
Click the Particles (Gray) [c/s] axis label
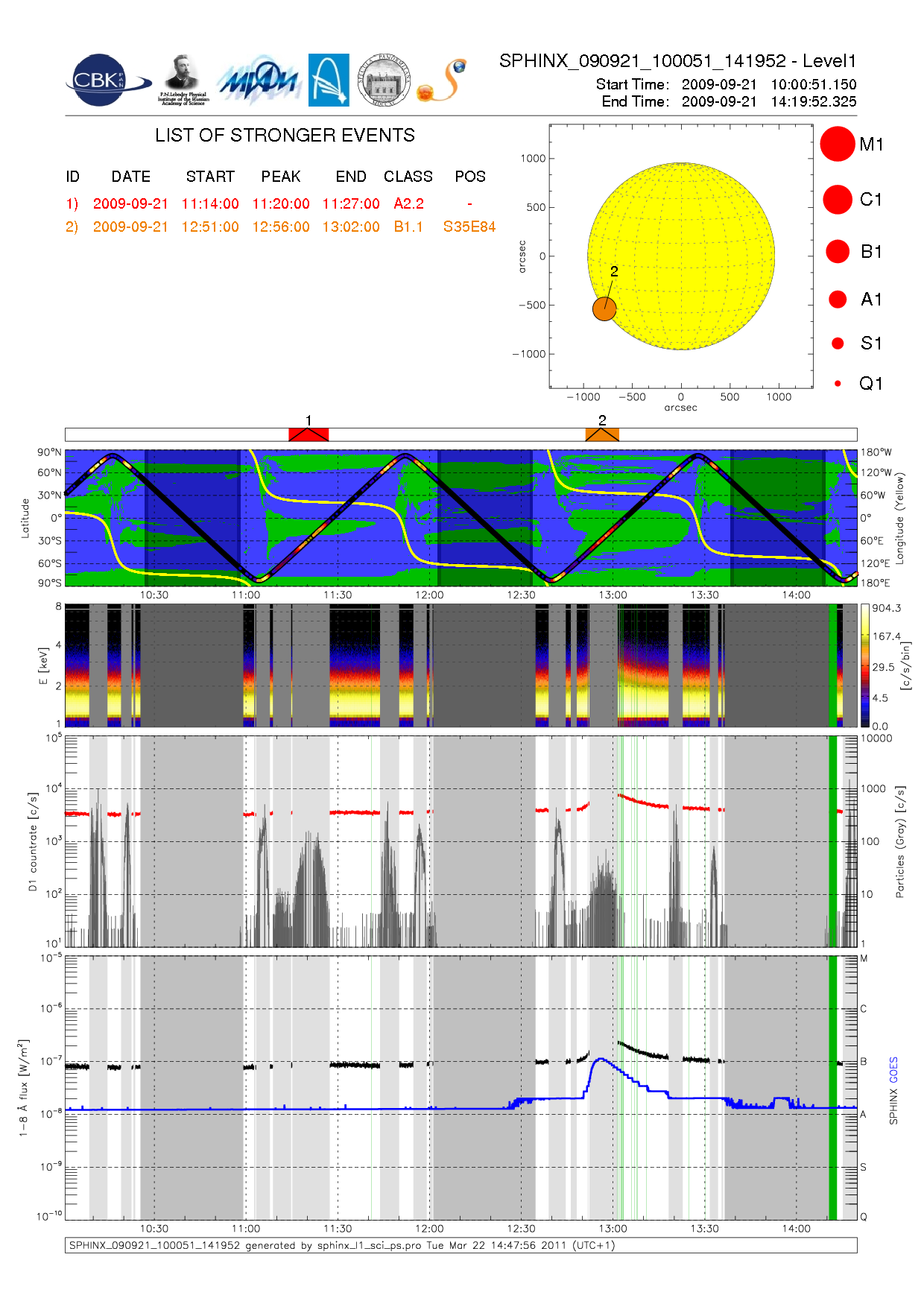click(x=900, y=842)
